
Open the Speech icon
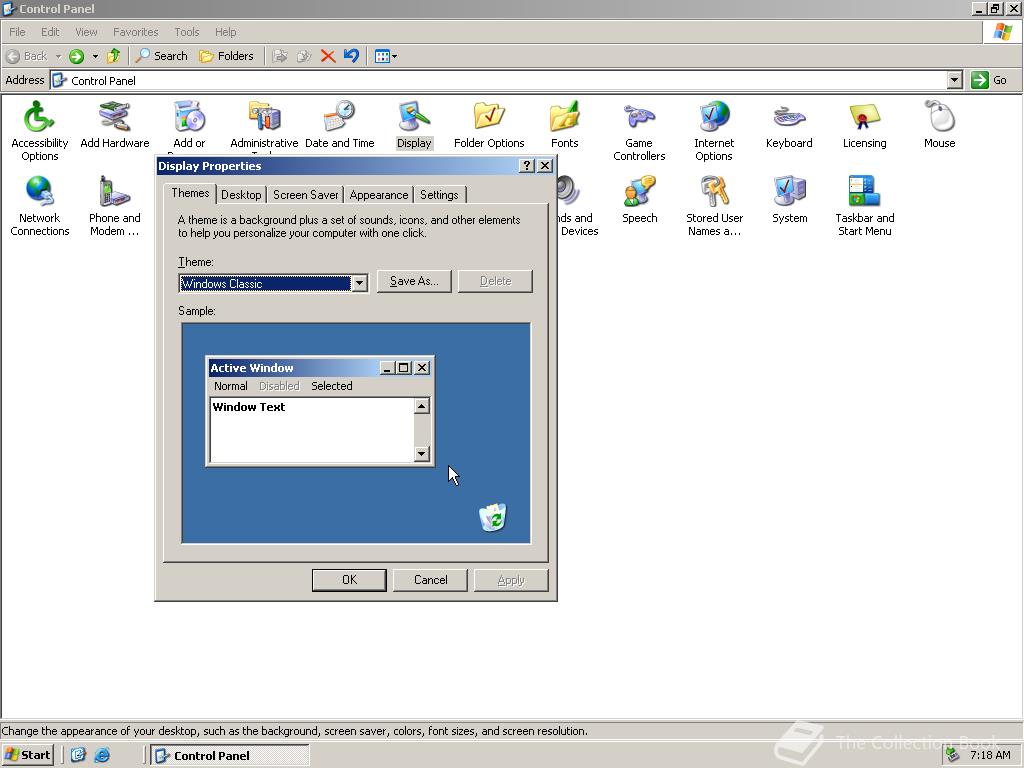tap(639, 199)
